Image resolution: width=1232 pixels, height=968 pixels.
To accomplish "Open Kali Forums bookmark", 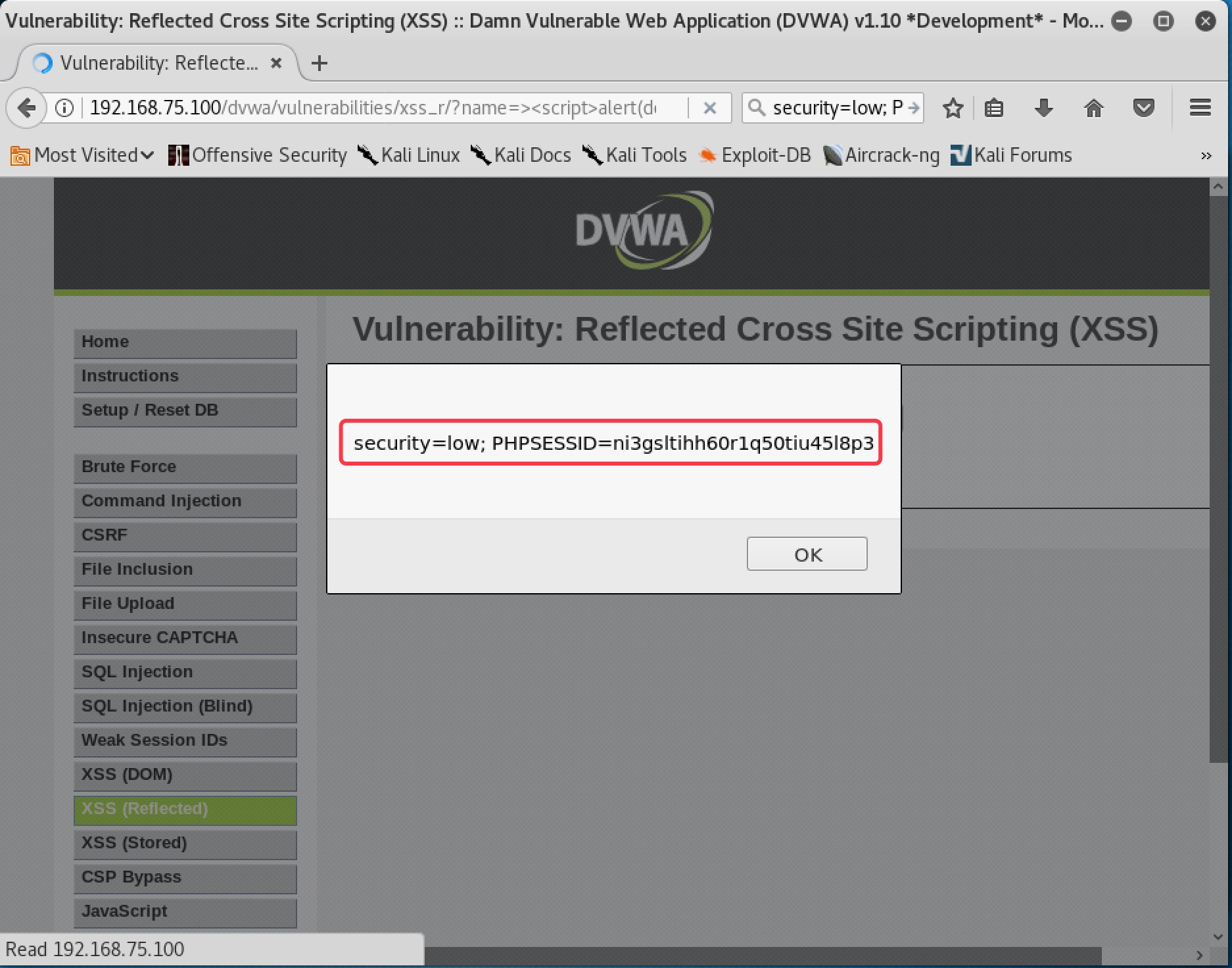I will click(1011, 155).
